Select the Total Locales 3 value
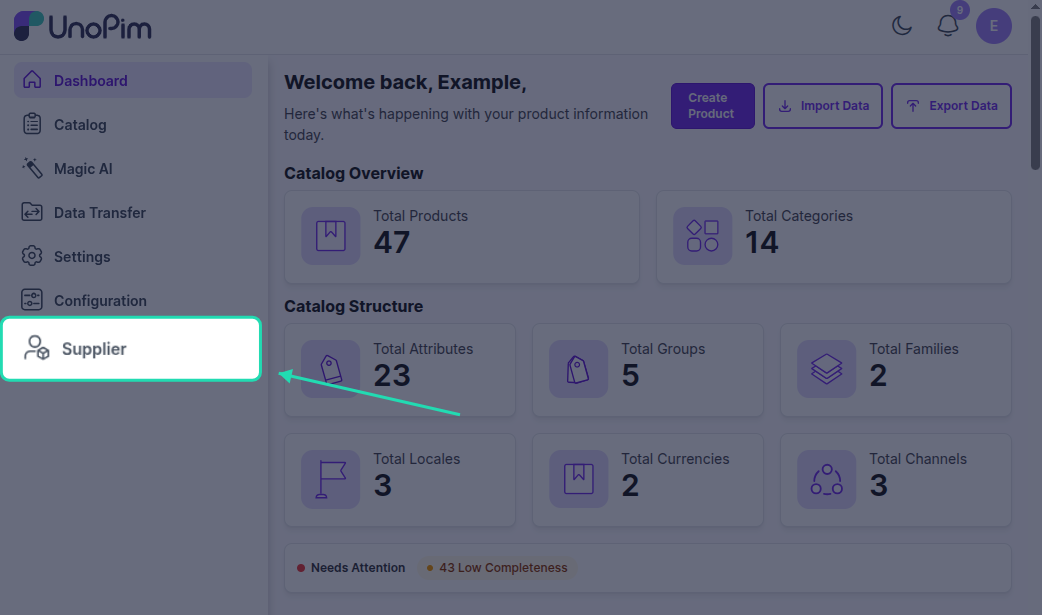Viewport: 1042px width, 615px height. click(383, 485)
